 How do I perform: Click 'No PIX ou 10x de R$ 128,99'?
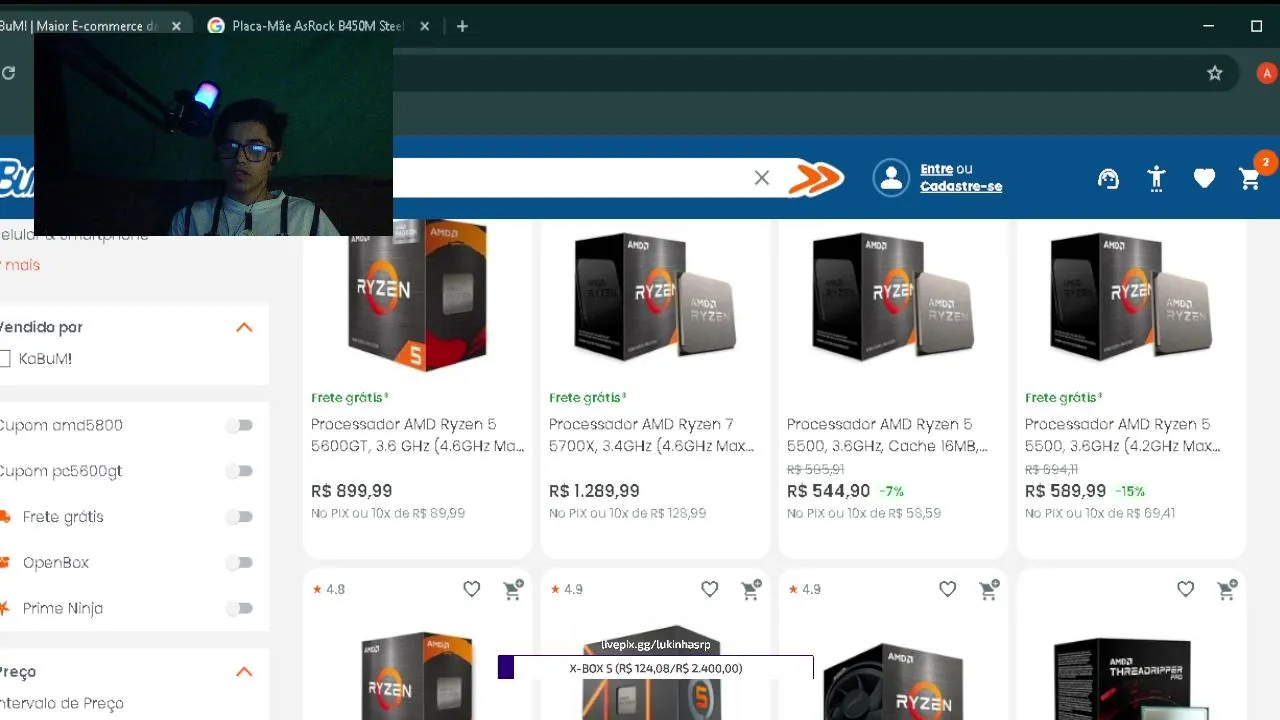click(628, 514)
